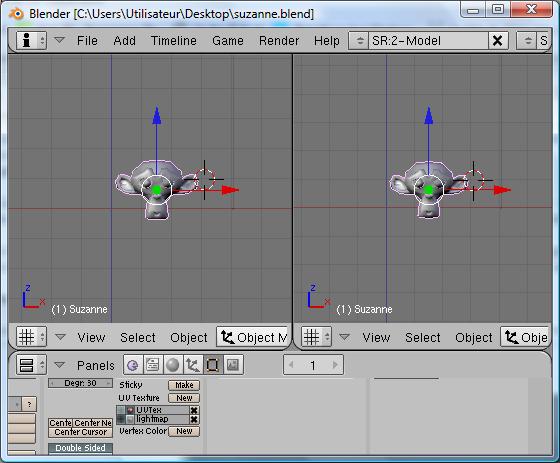560x463 pixels.
Task: Open Object Mode dropdown in left viewport
Action: 253,337
